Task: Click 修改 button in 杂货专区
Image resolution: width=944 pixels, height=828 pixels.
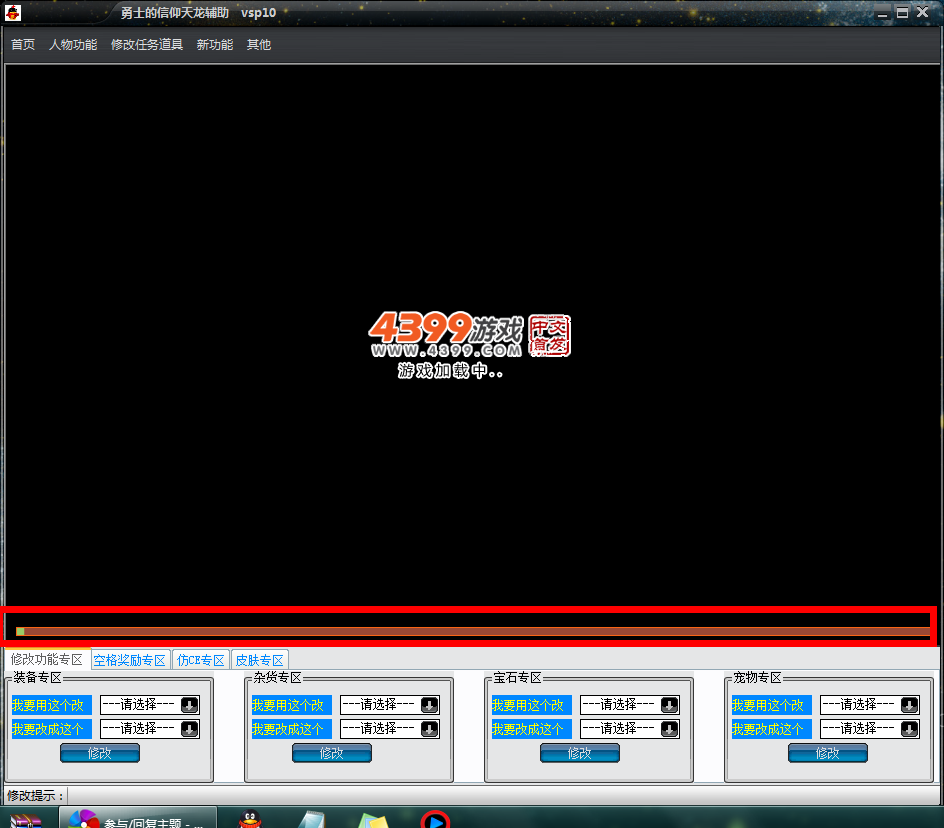Action: pos(332,753)
